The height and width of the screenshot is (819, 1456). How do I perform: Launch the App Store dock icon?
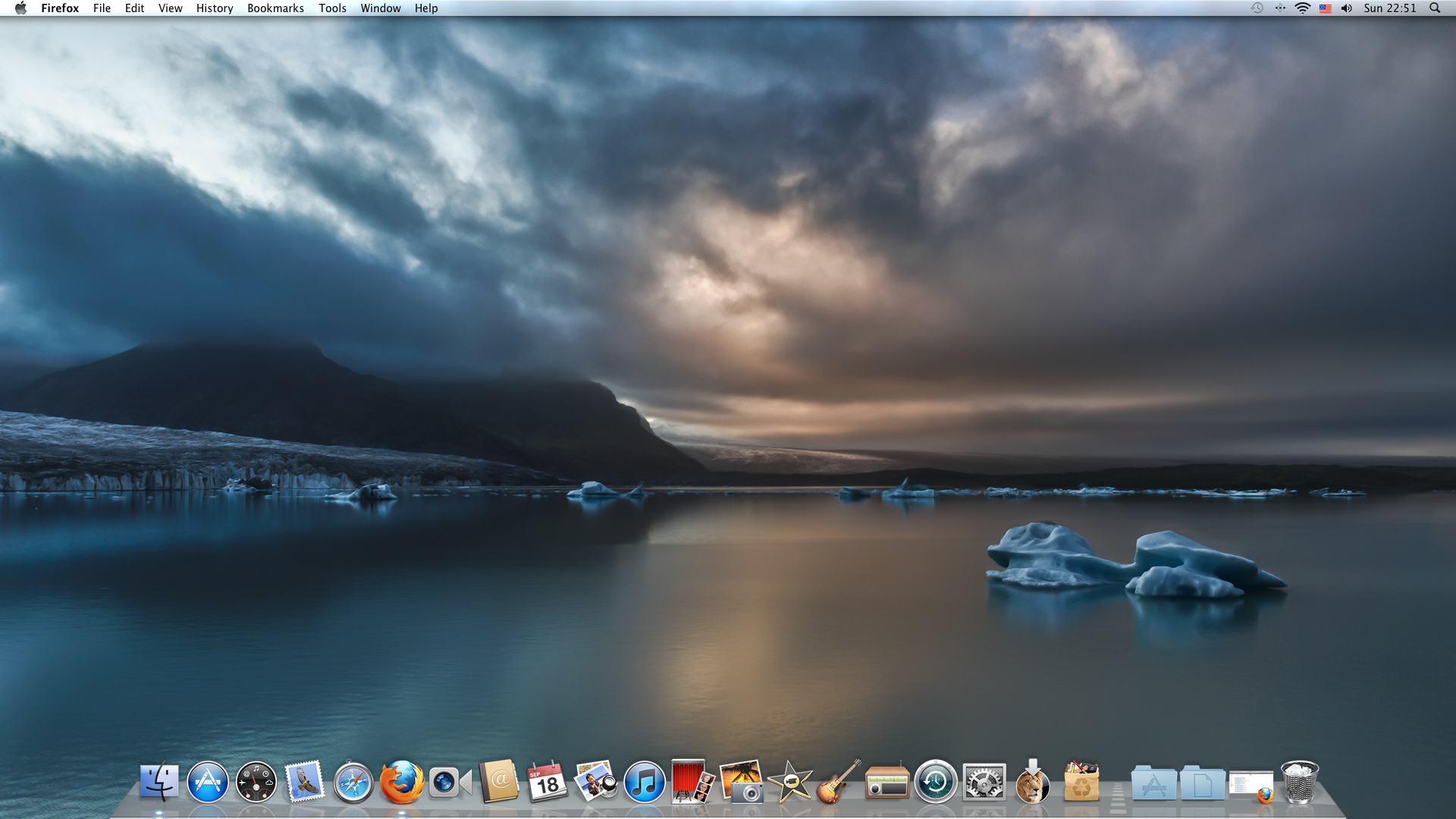[208, 782]
